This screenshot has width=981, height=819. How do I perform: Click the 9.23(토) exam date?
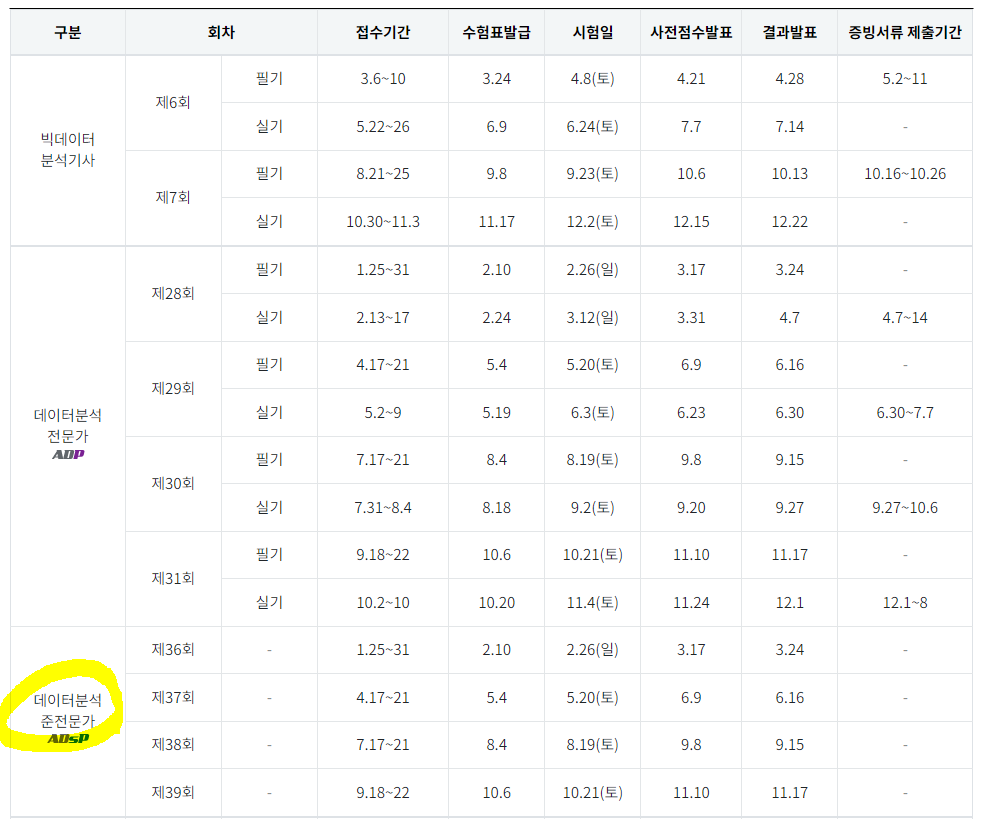point(592,173)
